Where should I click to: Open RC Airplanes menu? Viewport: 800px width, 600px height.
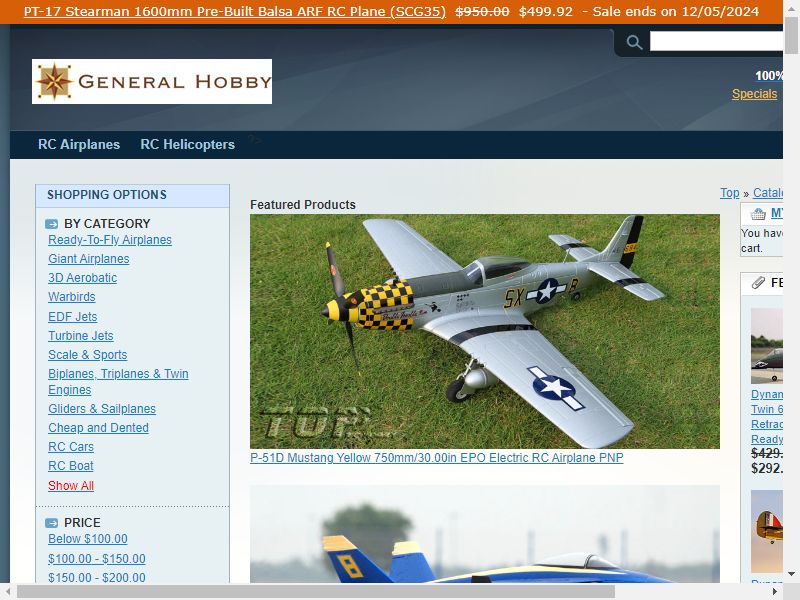pos(79,144)
